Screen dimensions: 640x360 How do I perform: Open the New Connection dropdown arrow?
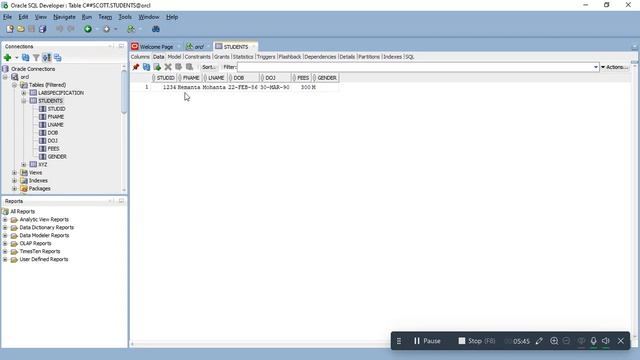[x=17, y=58]
